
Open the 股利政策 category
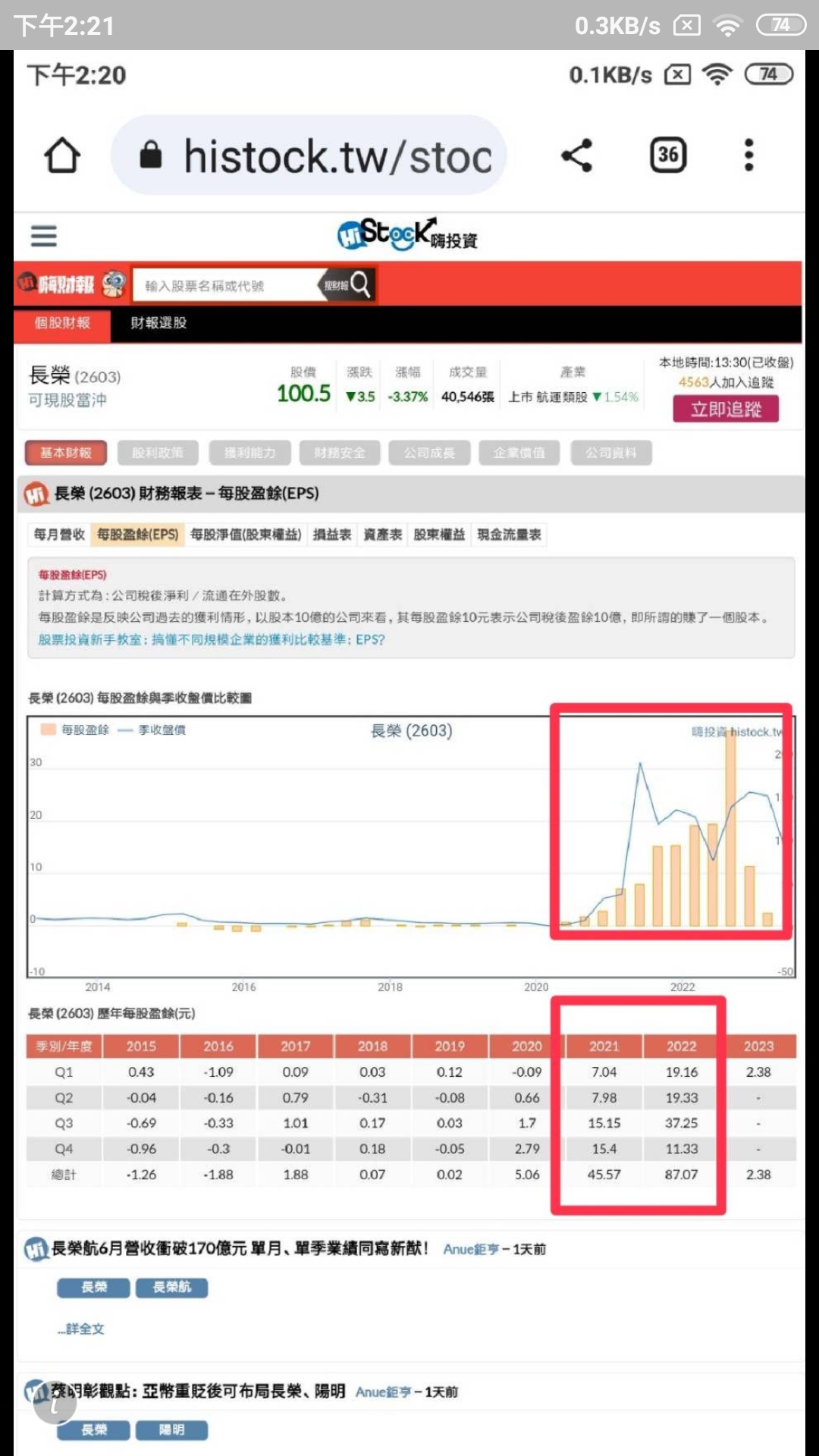point(158,453)
